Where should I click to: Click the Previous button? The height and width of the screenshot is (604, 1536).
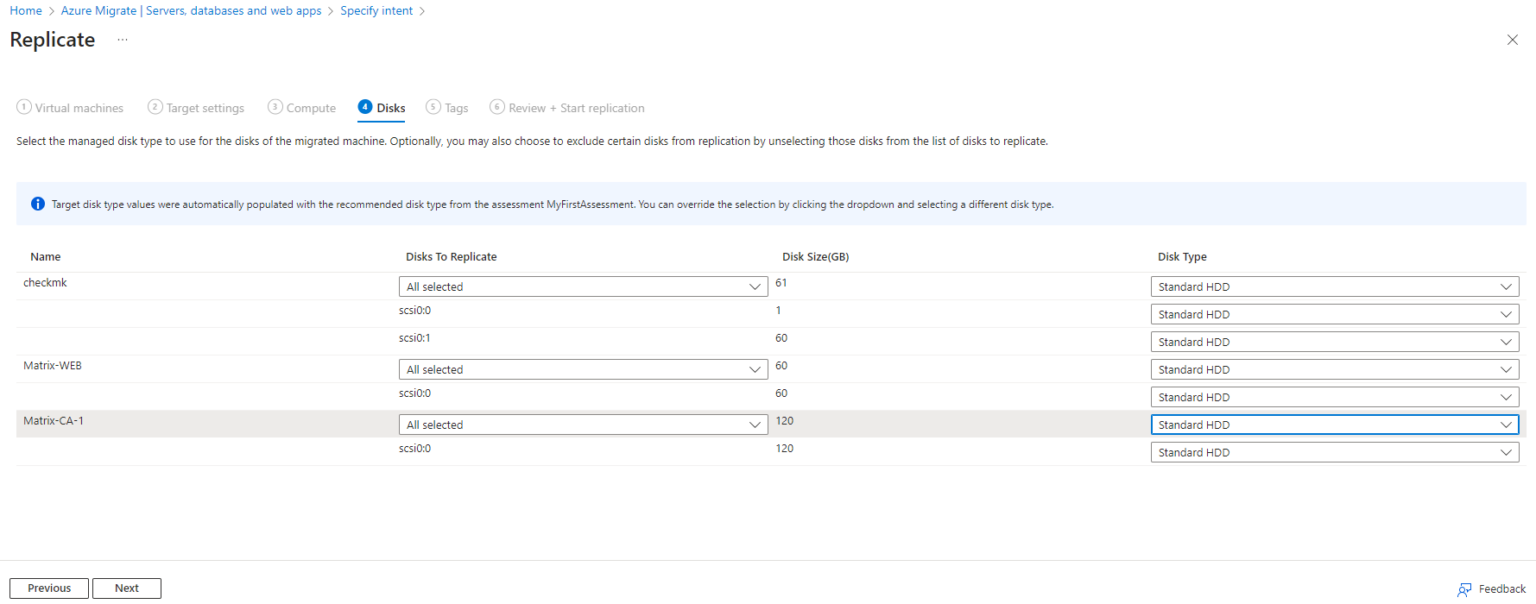[x=48, y=588]
